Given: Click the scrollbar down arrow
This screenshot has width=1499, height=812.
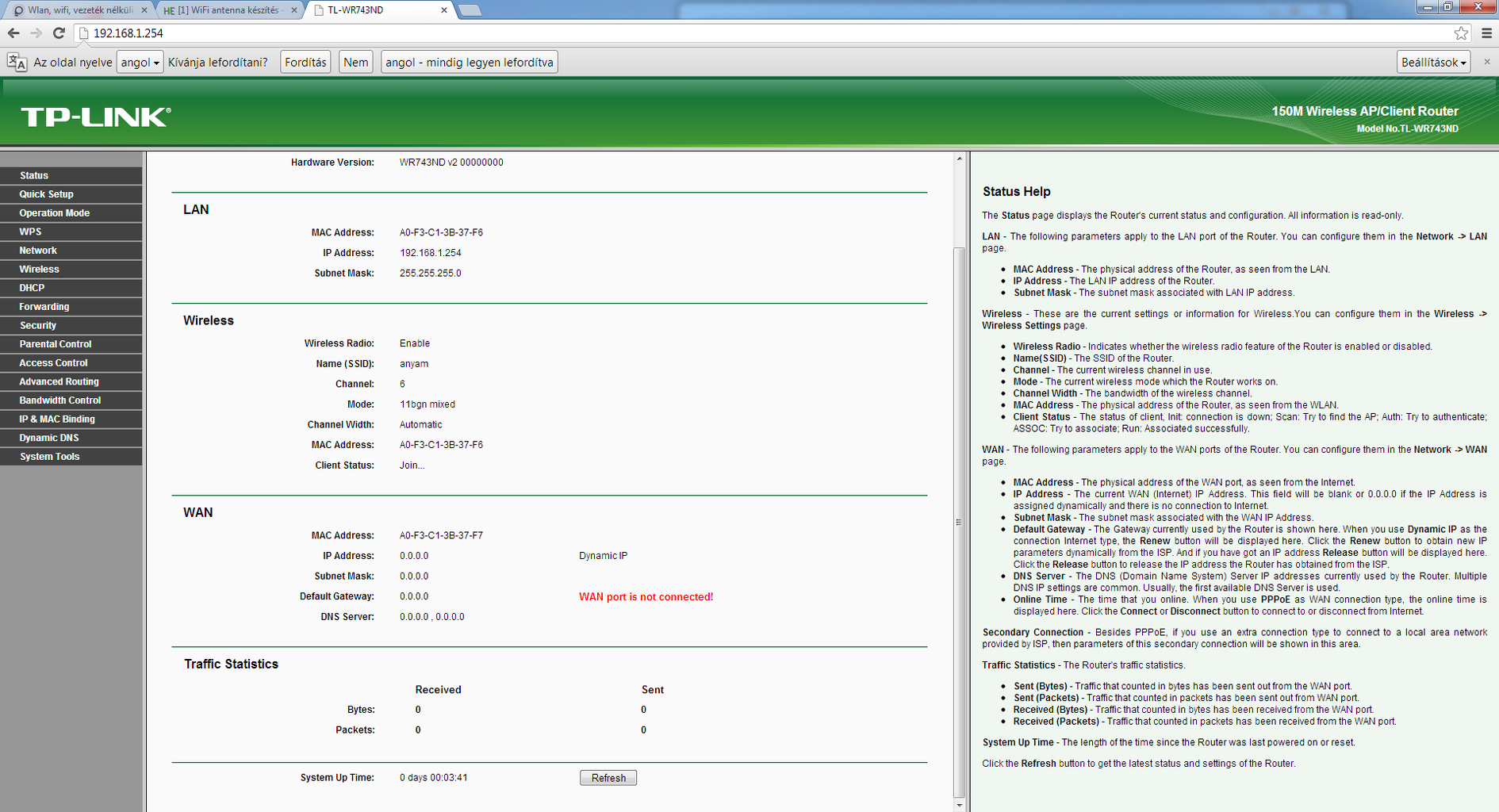Looking at the screenshot, I should 959,806.
